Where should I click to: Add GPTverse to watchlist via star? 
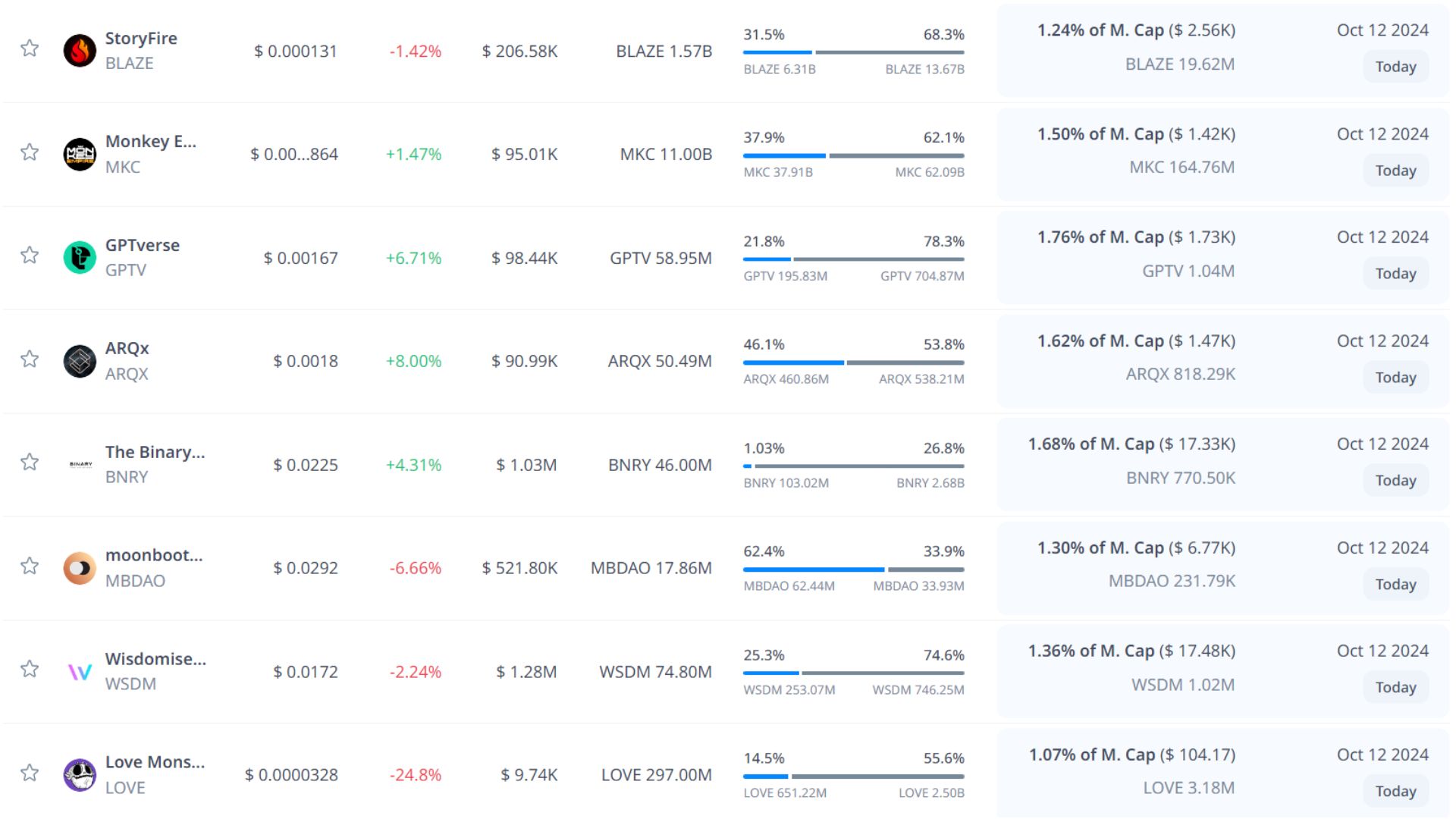click(30, 256)
